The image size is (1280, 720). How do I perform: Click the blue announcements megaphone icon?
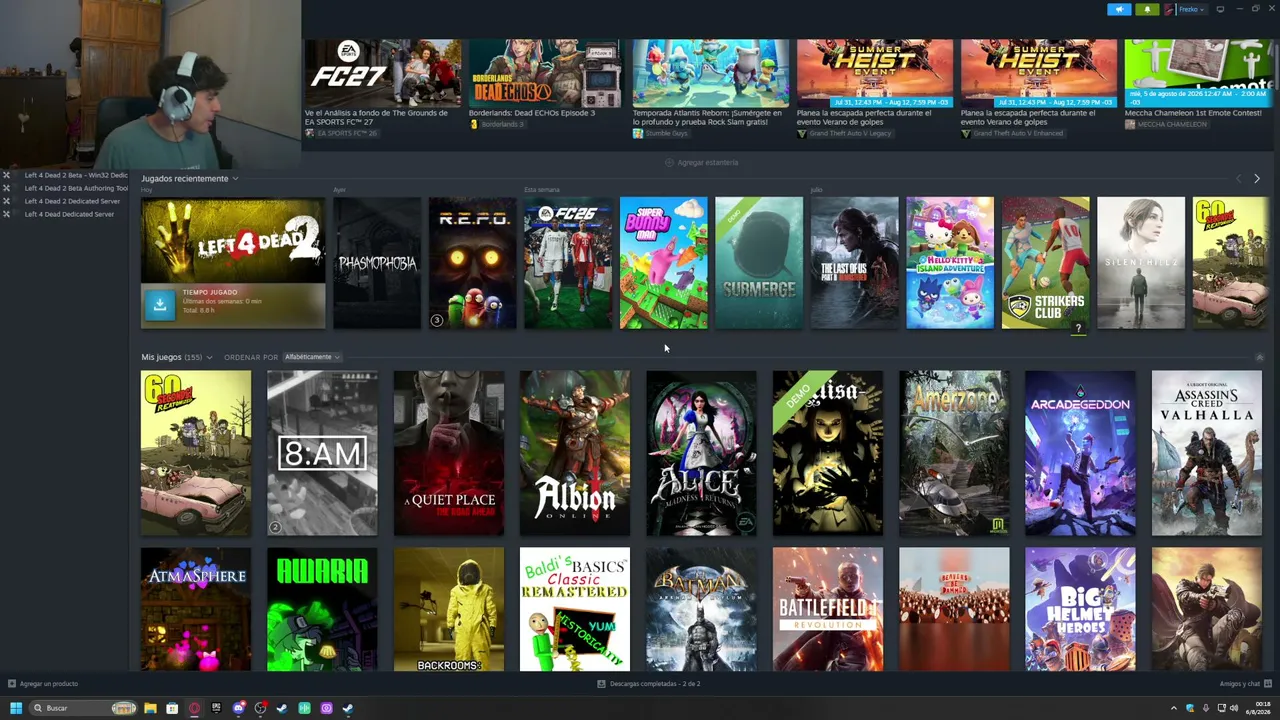click(x=1119, y=9)
